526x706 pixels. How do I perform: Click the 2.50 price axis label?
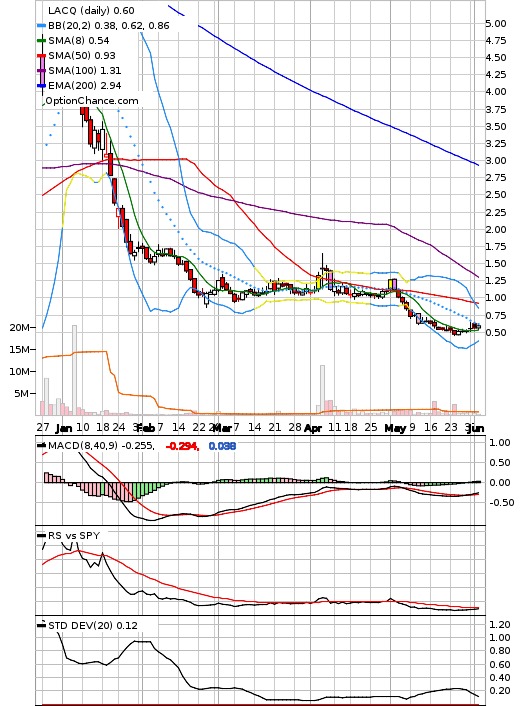click(496, 195)
